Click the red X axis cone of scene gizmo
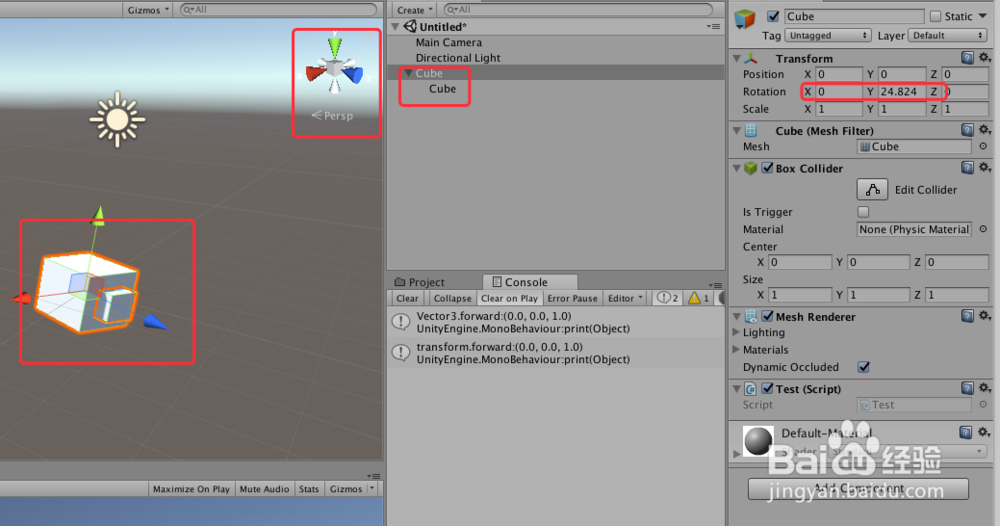The height and width of the screenshot is (526, 1000). pos(316,72)
